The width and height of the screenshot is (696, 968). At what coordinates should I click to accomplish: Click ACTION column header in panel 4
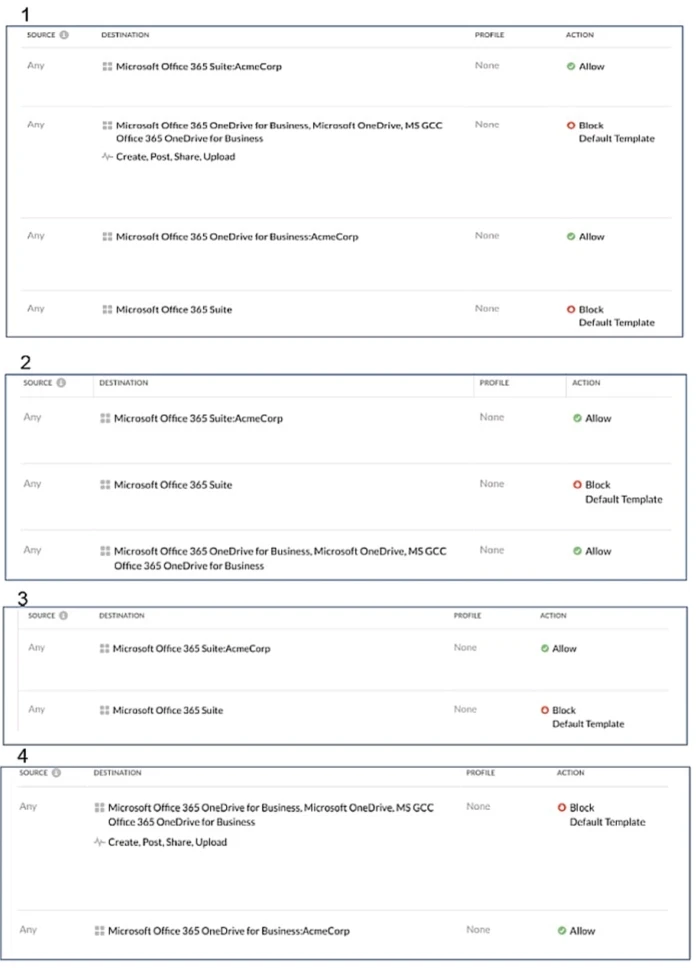point(571,773)
